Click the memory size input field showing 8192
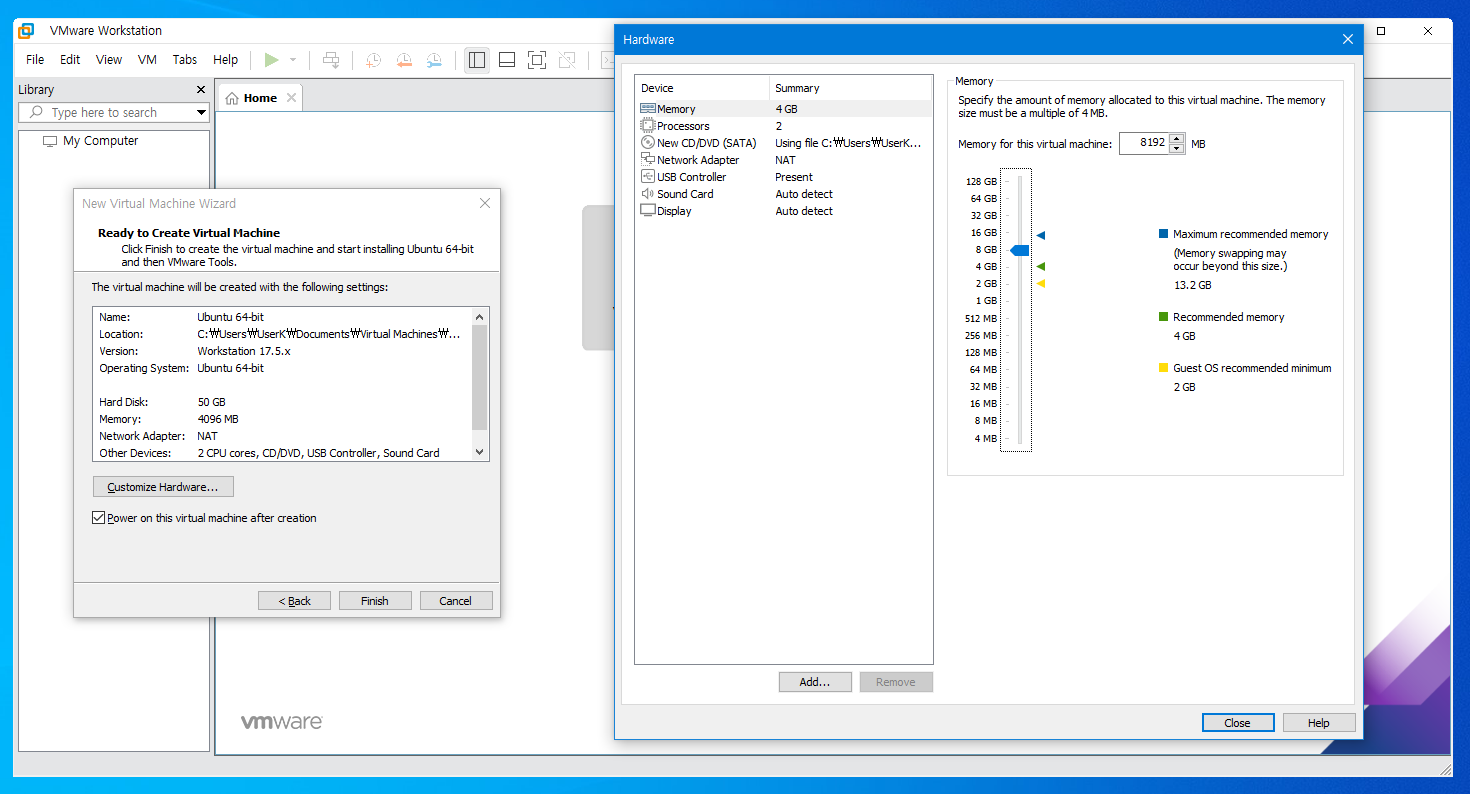1470x794 pixels. [x=1143, y=143]
